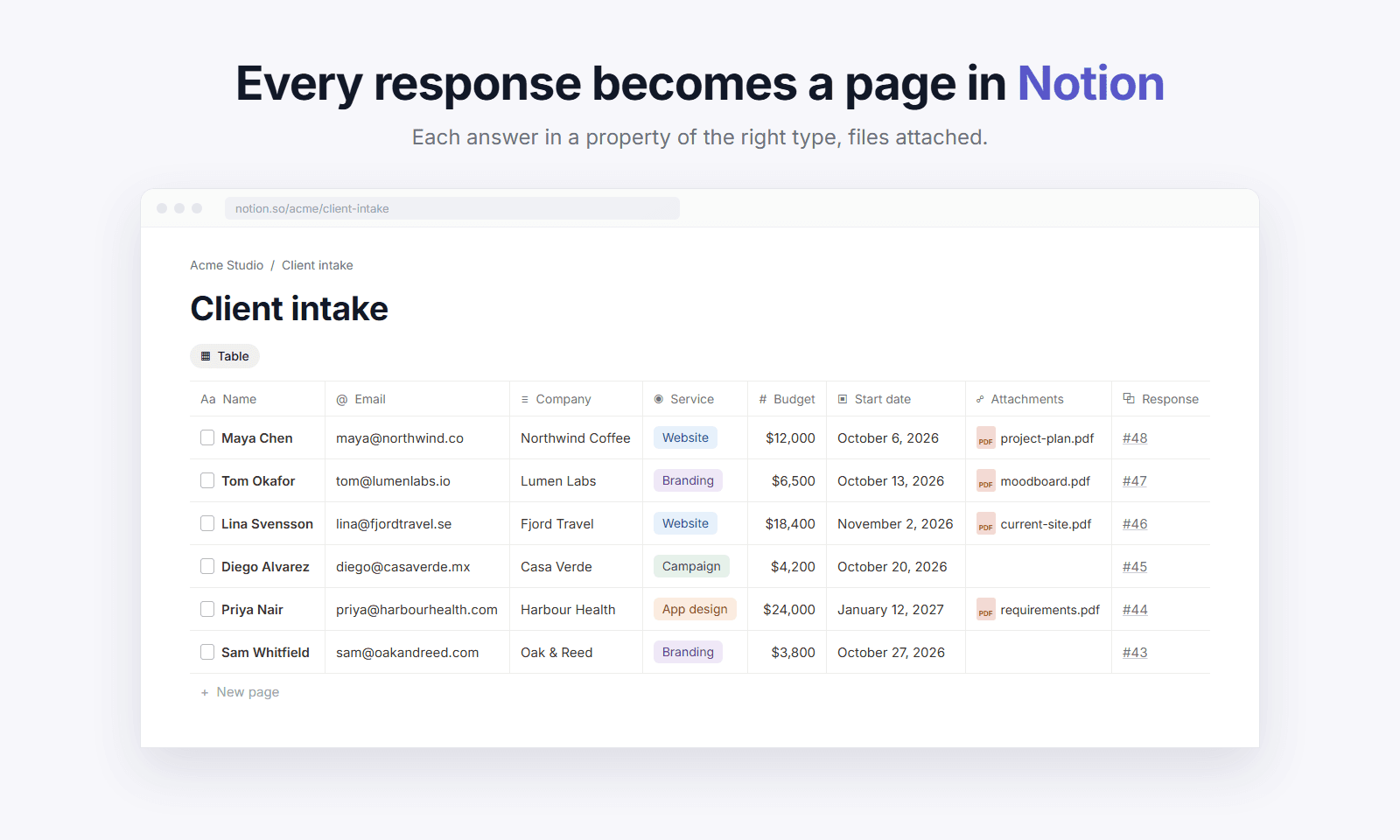Click the browser address bar
The height and width of the screenshot is (840, 1400).
click(x=452, y=208)
